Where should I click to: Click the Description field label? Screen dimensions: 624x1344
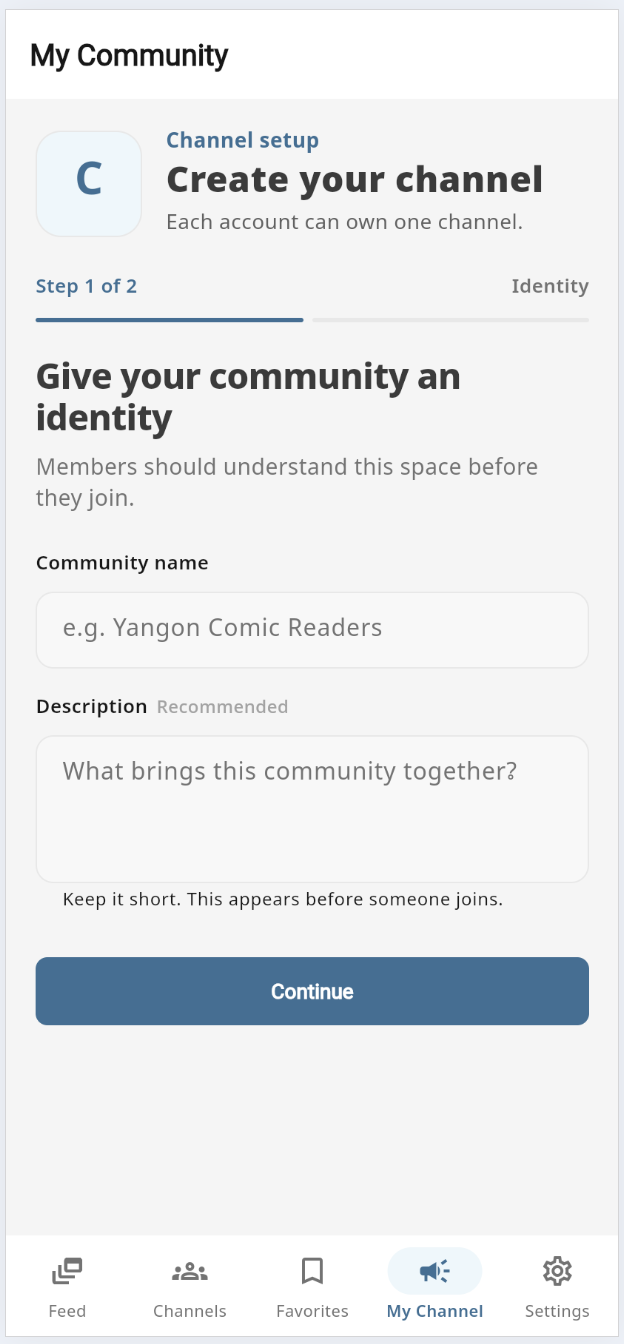click(91, 706)
